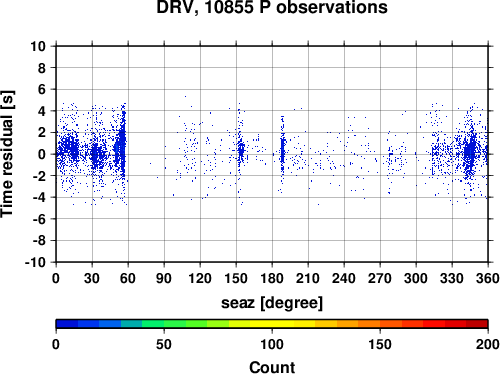Click the plot title DRV P observations
The height and width of the screenshot is (374, 500).
click(x=272, y=7)
